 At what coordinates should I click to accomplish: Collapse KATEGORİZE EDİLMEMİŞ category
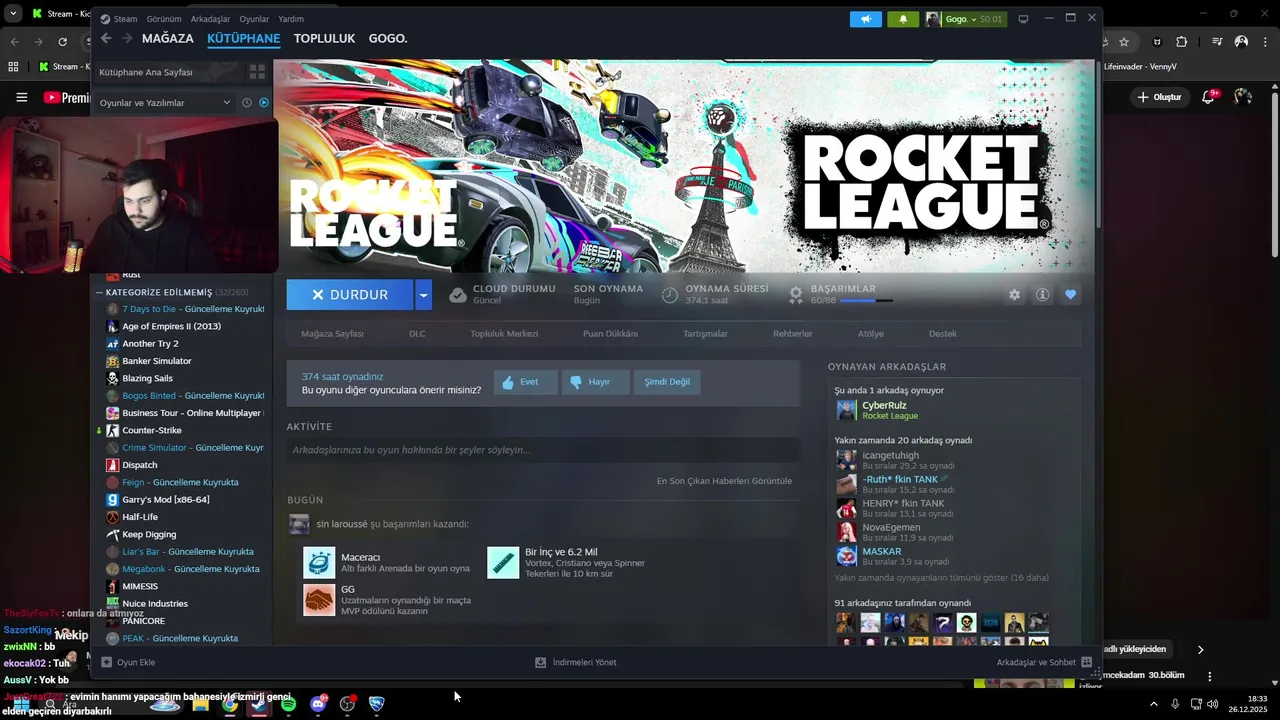tap(99, 292)
